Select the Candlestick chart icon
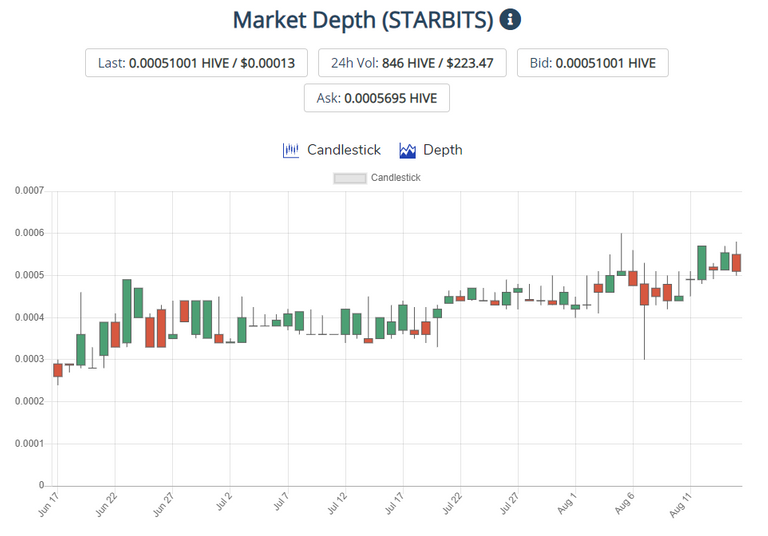 click(290, 150)
